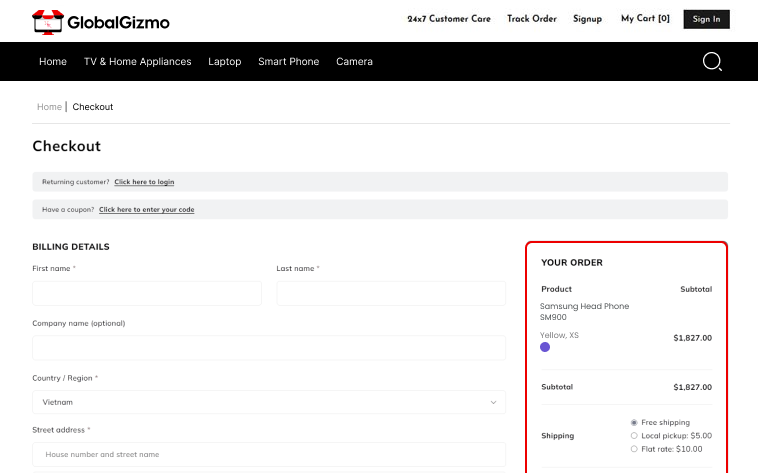Go to the Laptop category
The height and width of the screenshot is (473, 758).
(224, 62)
